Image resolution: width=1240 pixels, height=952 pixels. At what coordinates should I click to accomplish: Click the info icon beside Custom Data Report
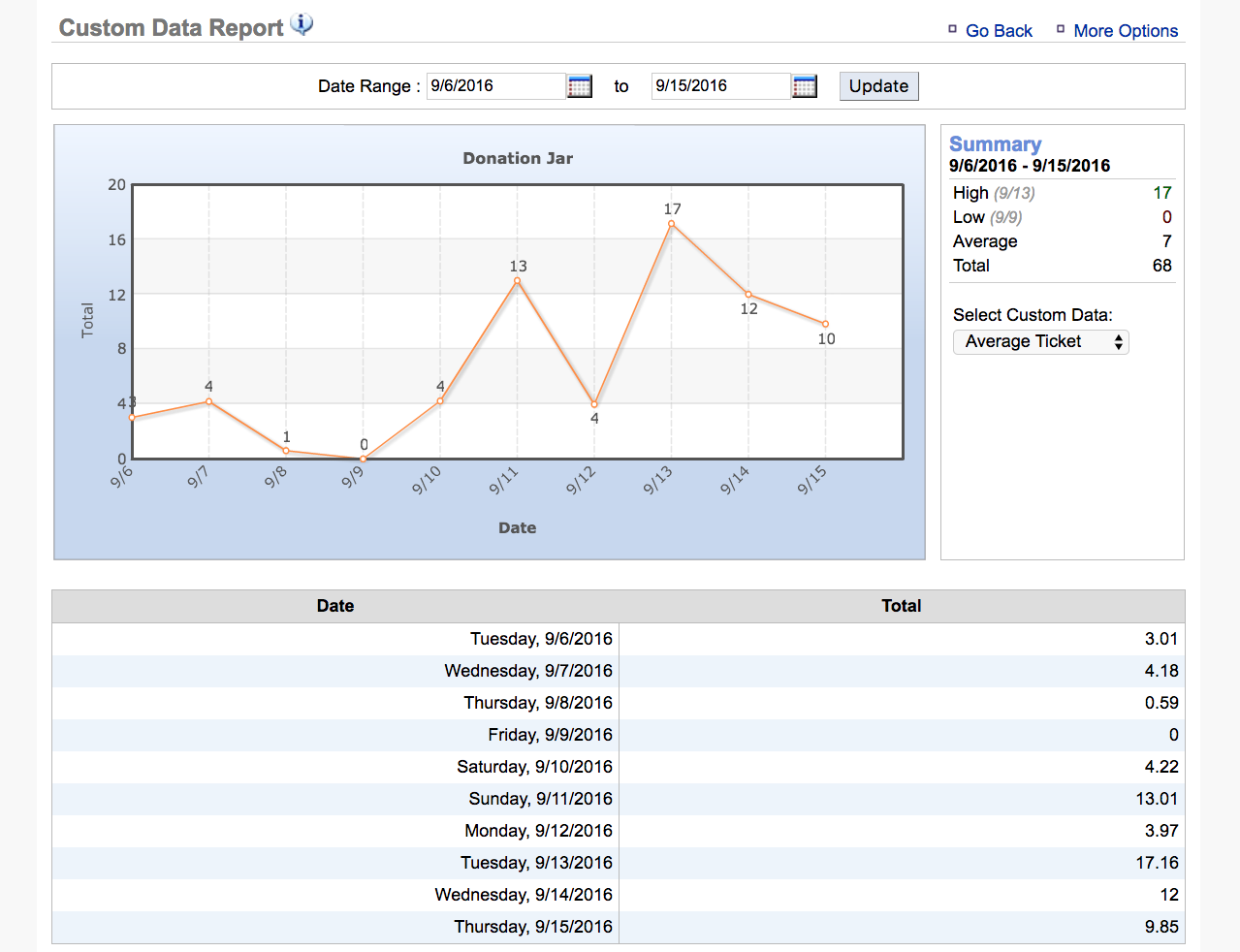click(302, 24)
